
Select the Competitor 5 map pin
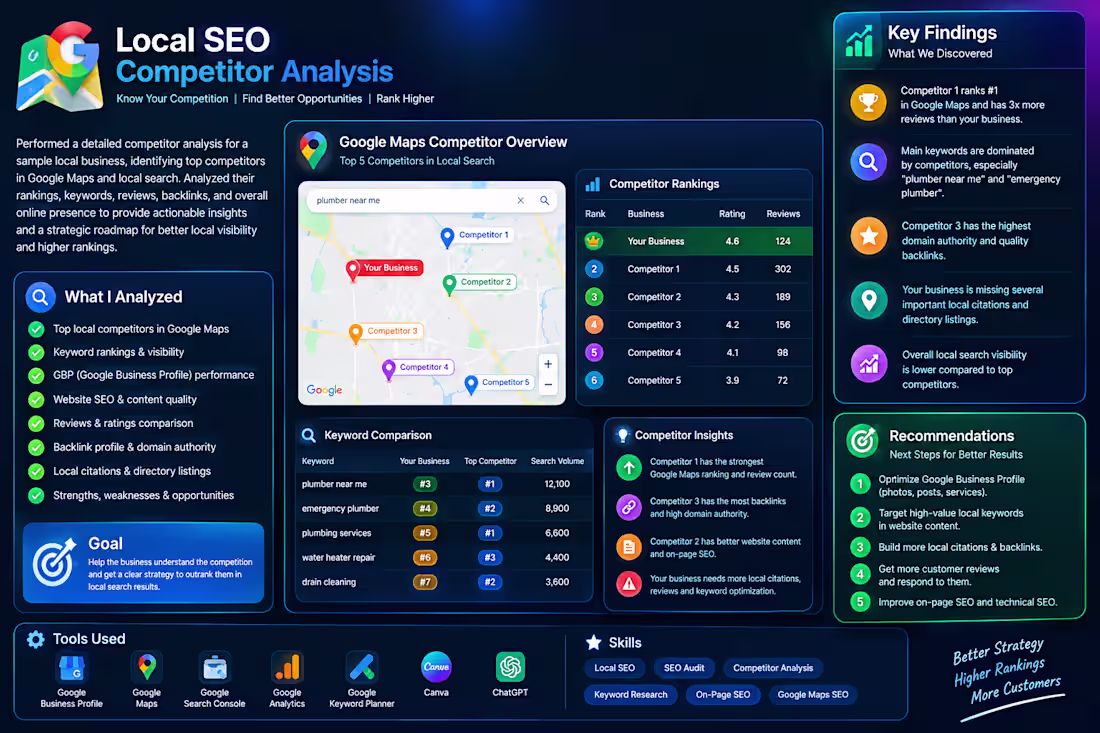[471, 385]
